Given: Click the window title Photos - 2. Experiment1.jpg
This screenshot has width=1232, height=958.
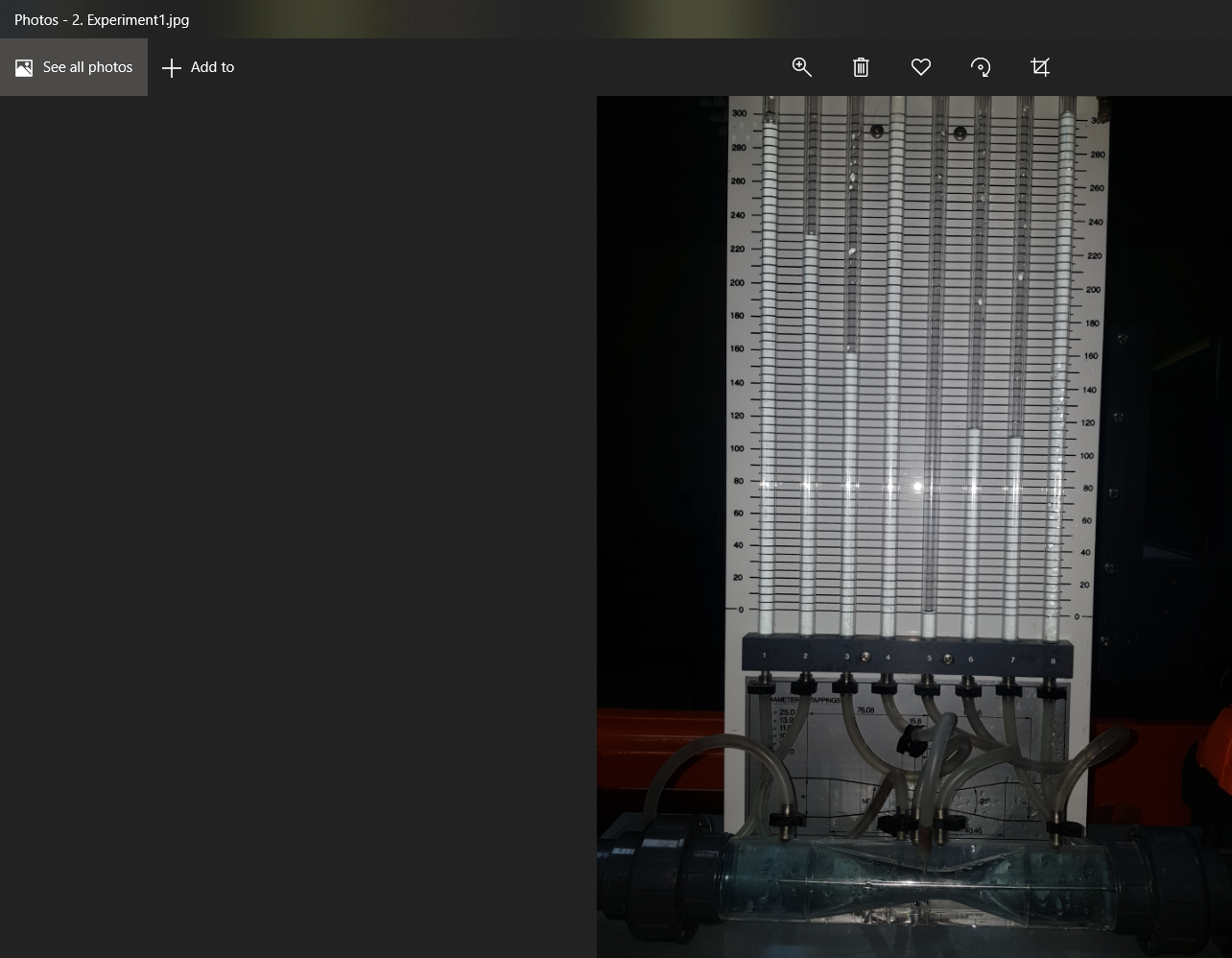Looking at the screenshot, I should [102, 19].
